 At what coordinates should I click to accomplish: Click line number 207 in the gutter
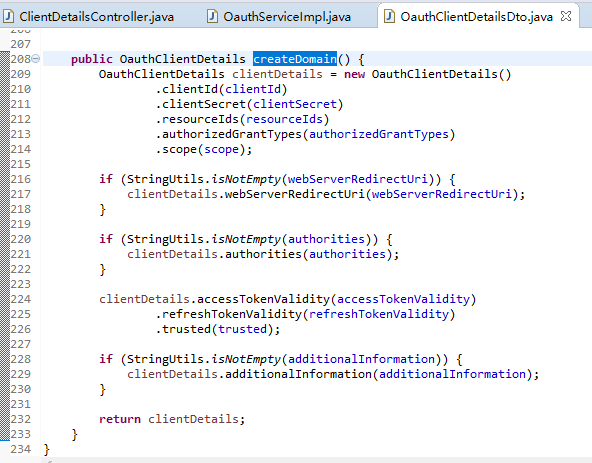(x=20, y=44)
